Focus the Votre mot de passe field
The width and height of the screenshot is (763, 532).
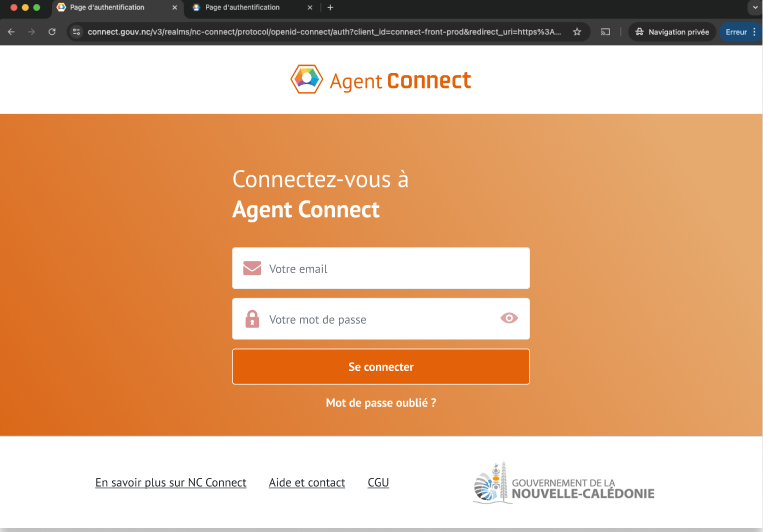[381, 319]
